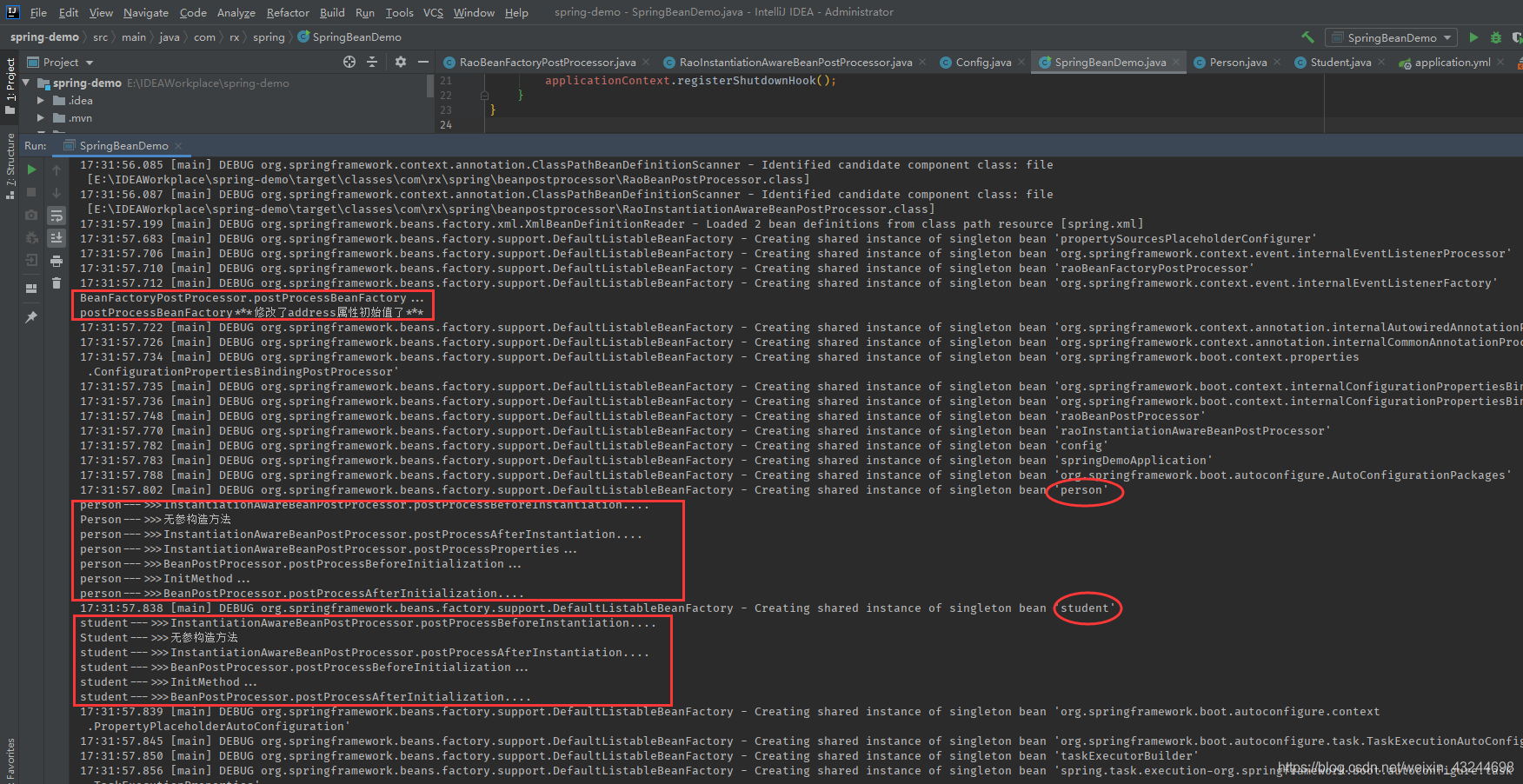
Task: Click the Stop button in the Run panel
Action: pyautogui.click(x=31, y=192)
